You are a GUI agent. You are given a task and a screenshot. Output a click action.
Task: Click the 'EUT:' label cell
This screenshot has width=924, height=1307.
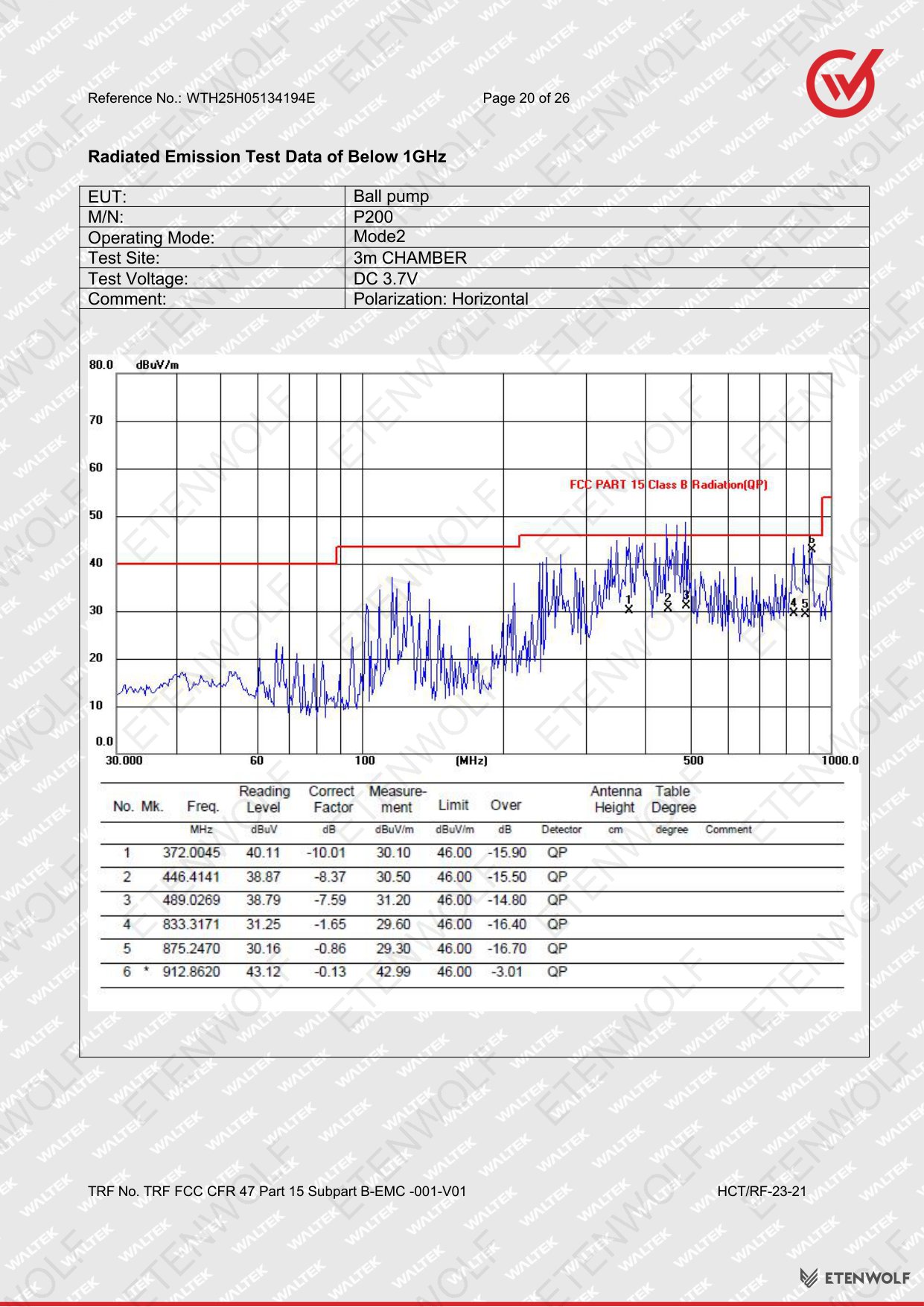click(x=212, y=197)
